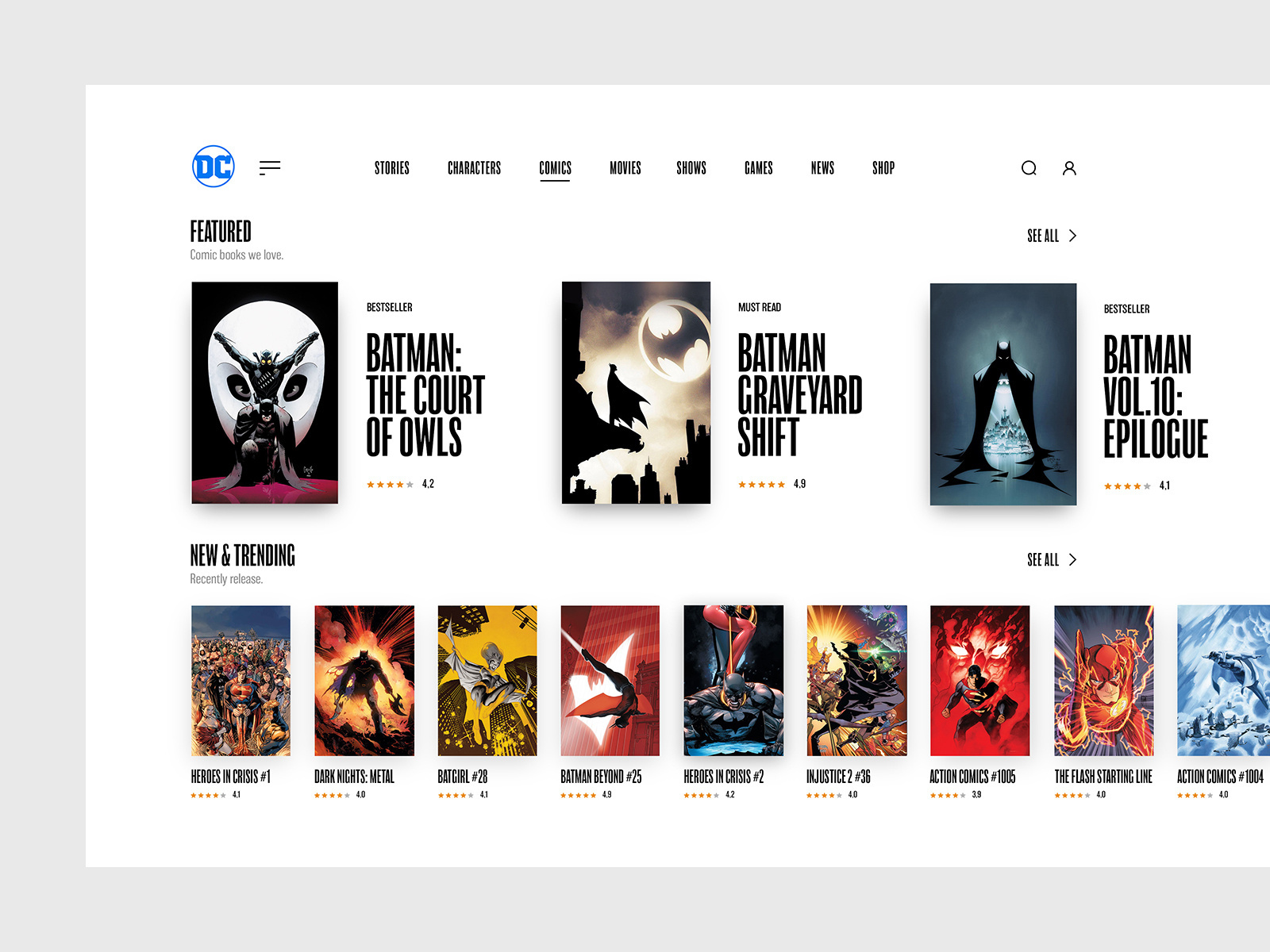Viewport: 1270px width, 952px height.
Task: Open the user account profile
Action: point(1069,167)
